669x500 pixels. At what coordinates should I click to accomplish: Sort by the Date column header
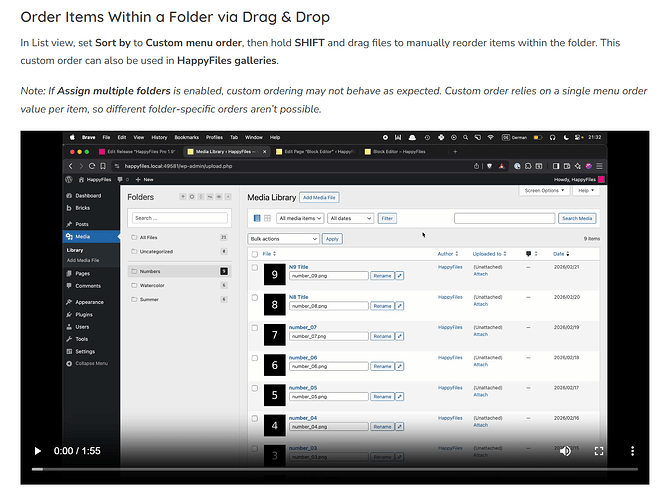561,254
